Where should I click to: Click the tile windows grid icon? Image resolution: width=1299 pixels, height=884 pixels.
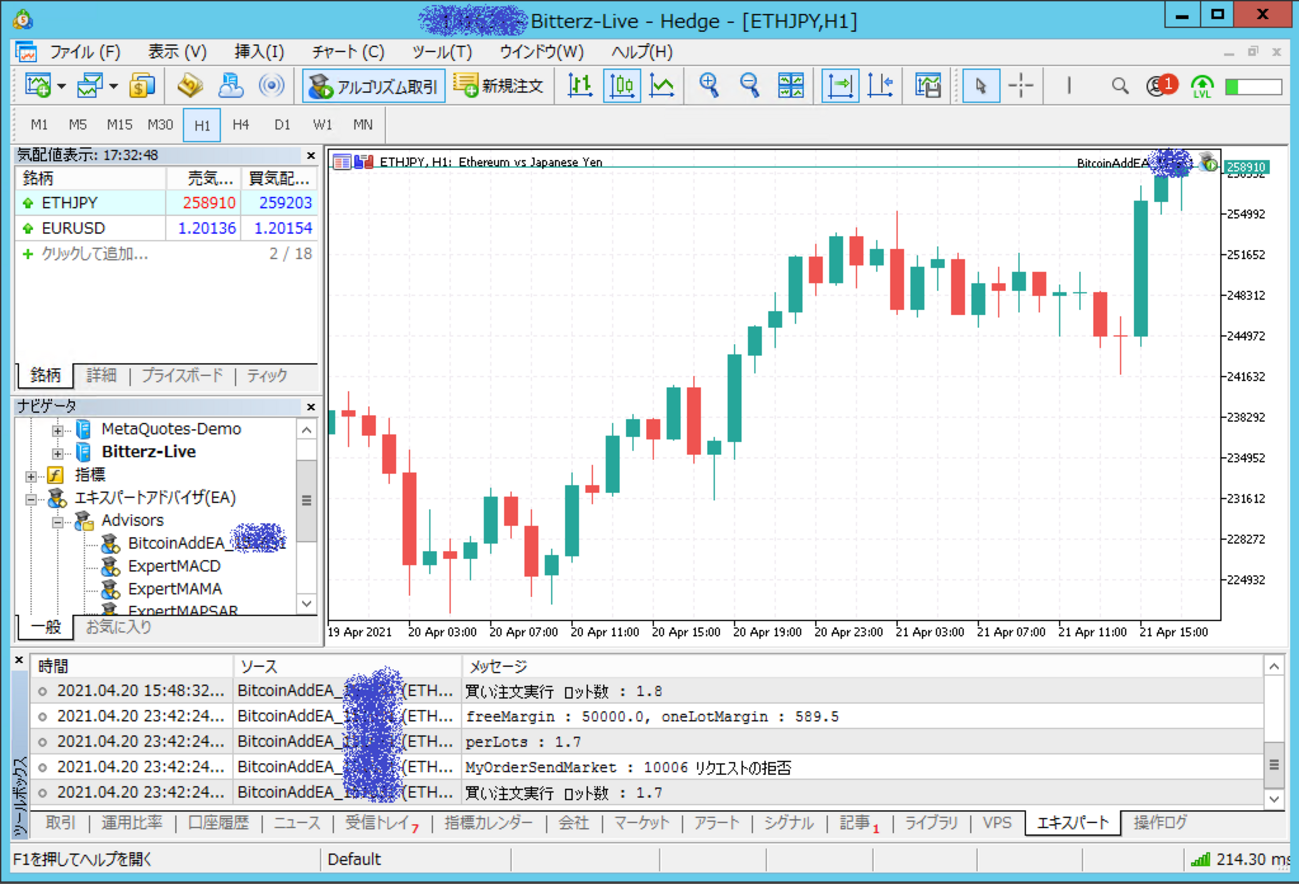[x=791, y=86]
